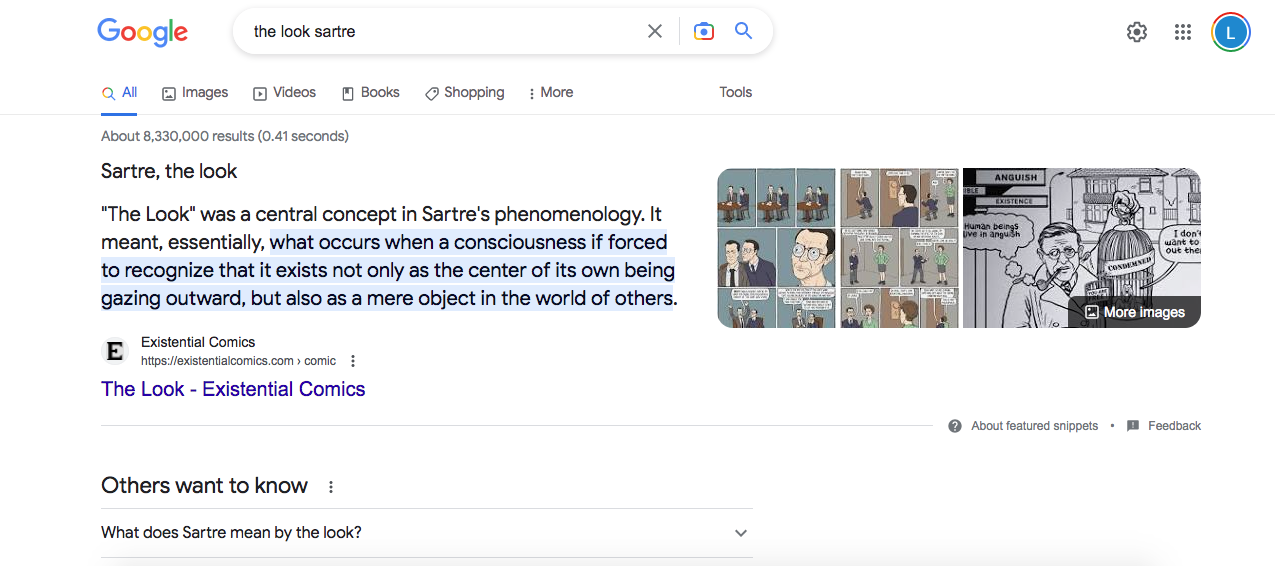Open the Google account profile avatar

tap(1230, 32)
